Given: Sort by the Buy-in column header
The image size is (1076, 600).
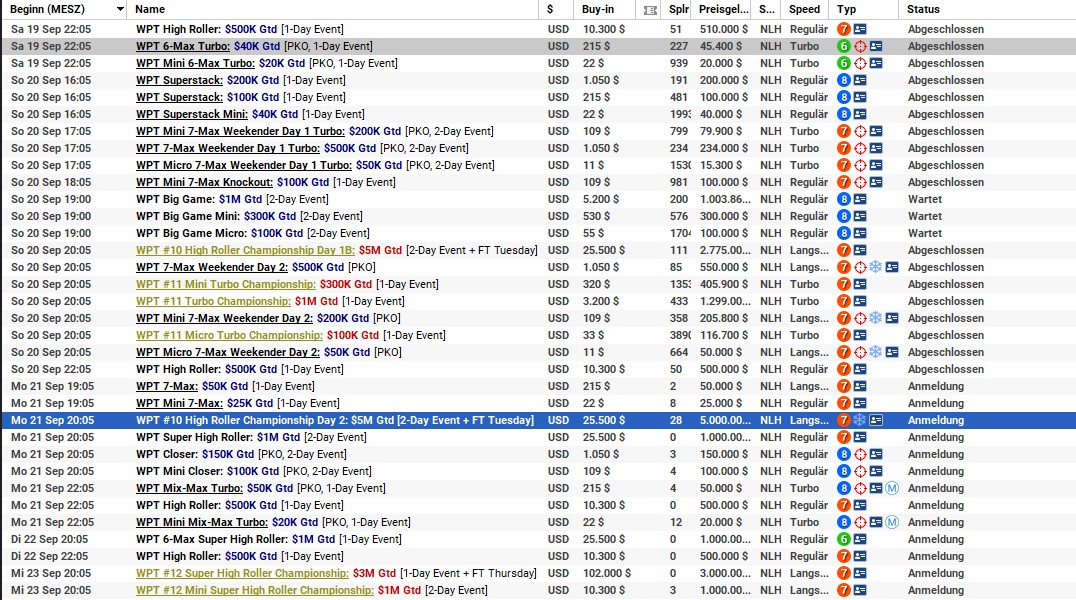Looking at the screenshot, I should point(598,10).
